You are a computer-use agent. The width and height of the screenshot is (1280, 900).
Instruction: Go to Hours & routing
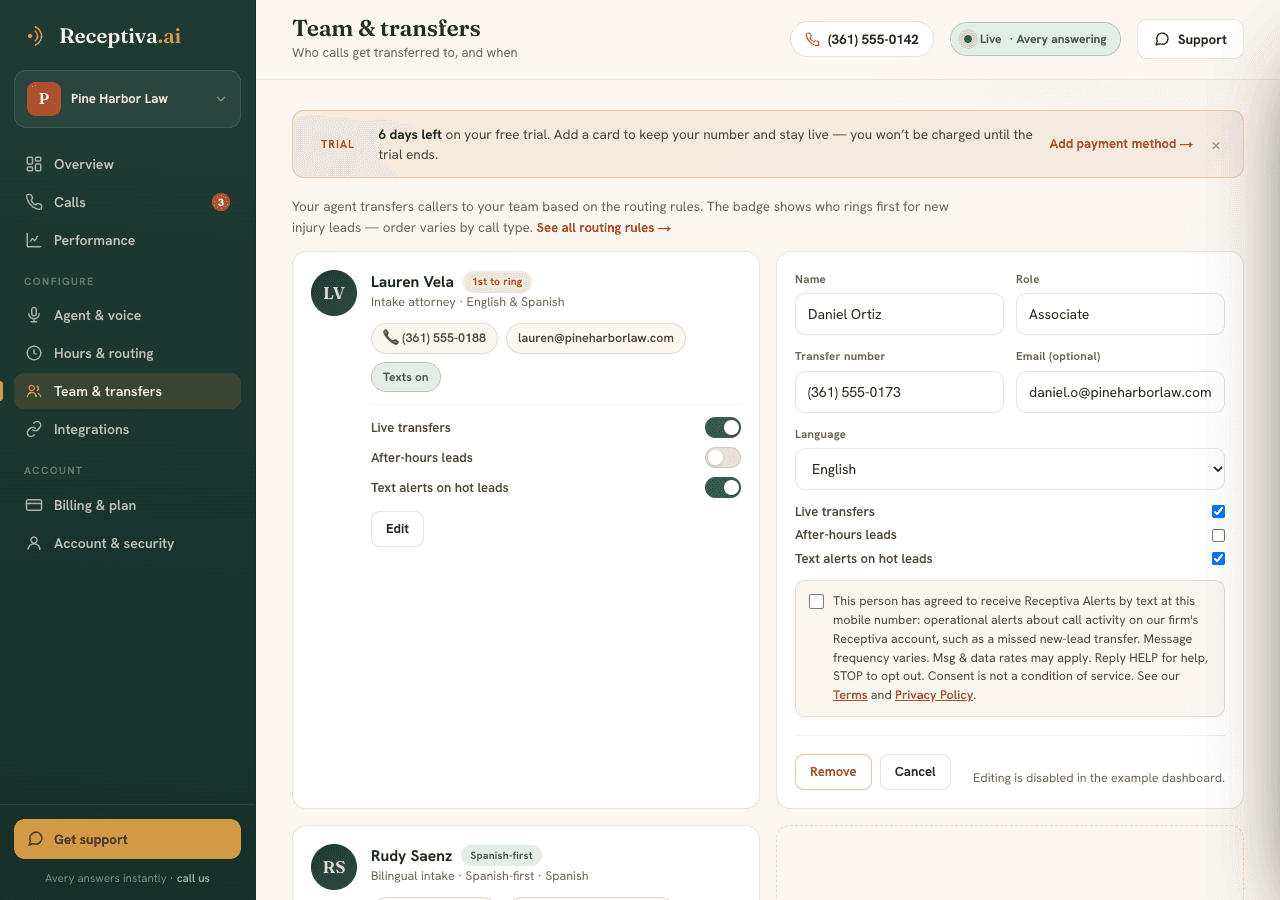click(127, 353)
